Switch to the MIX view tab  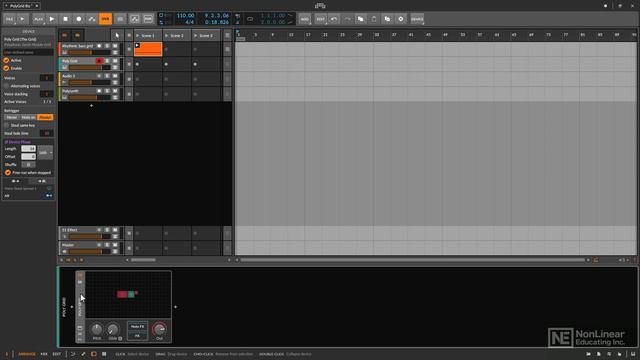click(44, 354)
